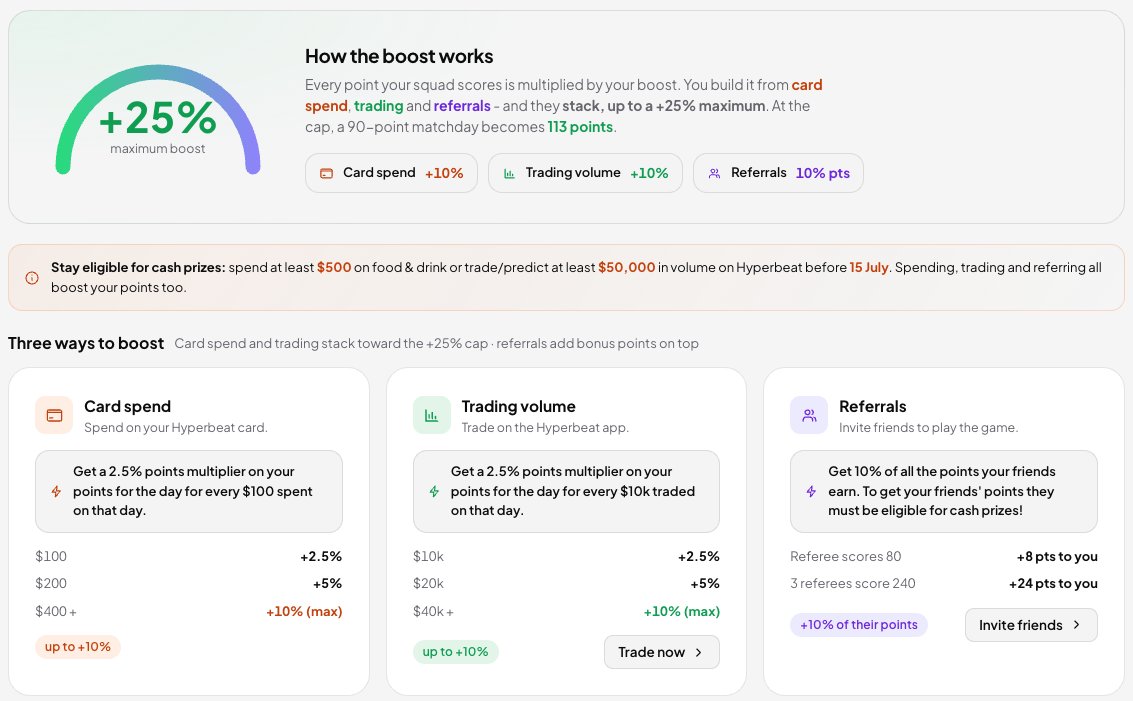
Task: Click lightning bolt icon in Trading volume box
Action: 434,491
